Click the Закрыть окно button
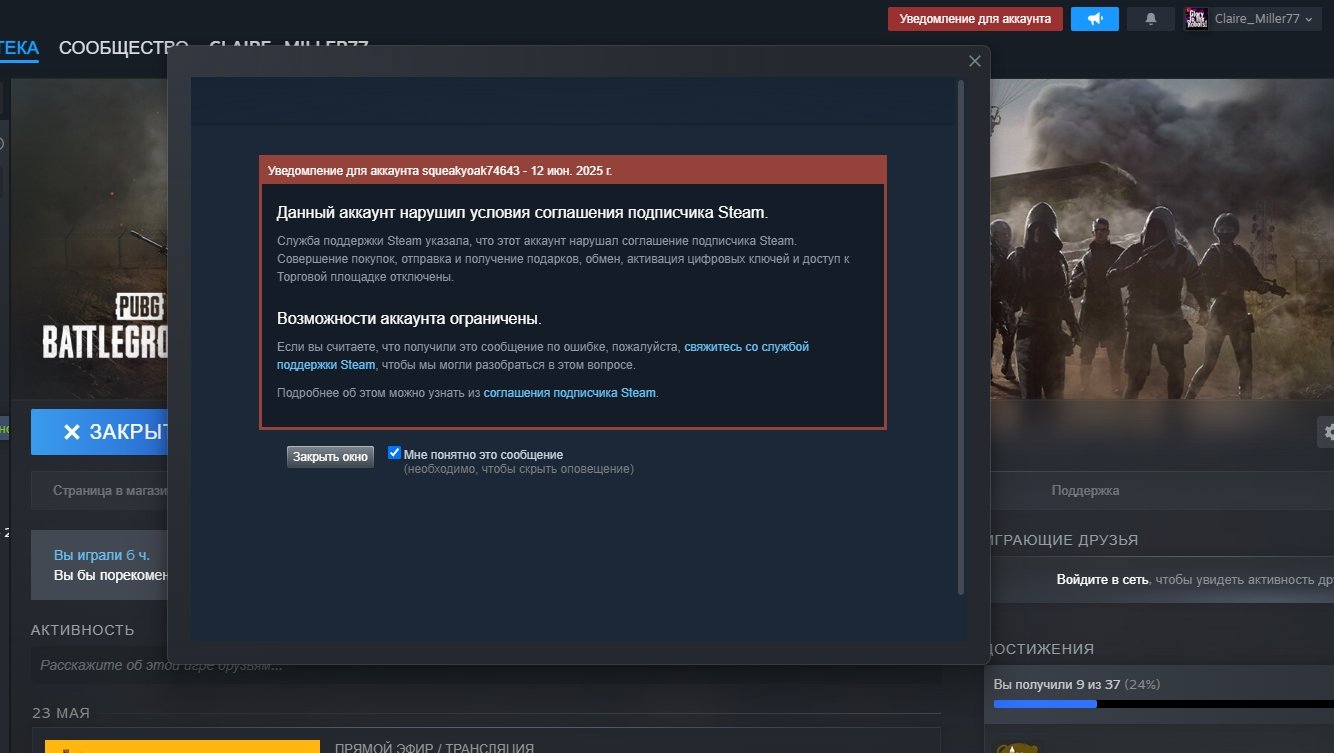The height and width of the screenshot is (753, 1334). pyautogui.click(x=330, y=457)
